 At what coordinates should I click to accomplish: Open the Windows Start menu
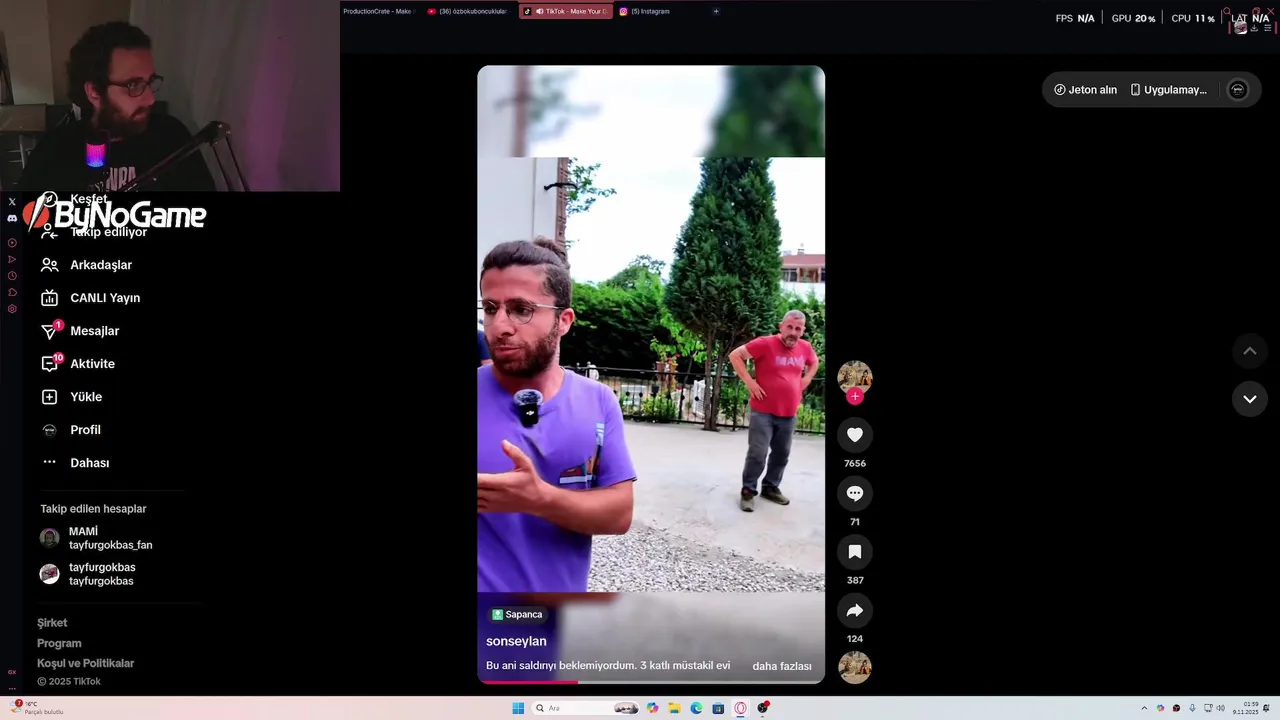pyautogui.click(x=518, y=708)
